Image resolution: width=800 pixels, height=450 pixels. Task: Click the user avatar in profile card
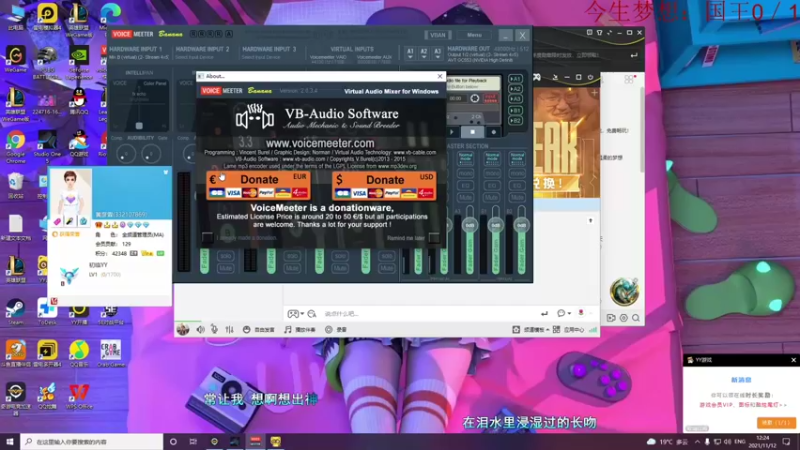pyautogui.click(x=70, y=196)
